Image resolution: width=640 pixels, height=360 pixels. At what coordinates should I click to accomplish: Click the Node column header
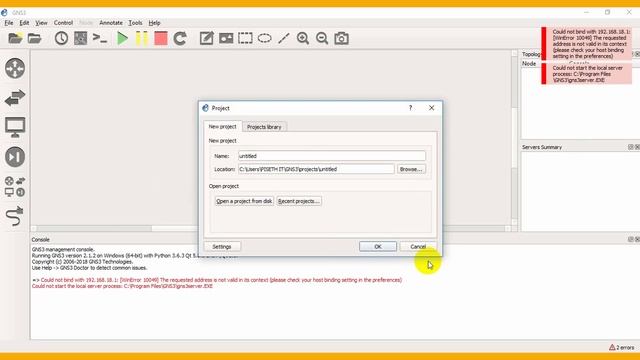(x=529, y=64)
